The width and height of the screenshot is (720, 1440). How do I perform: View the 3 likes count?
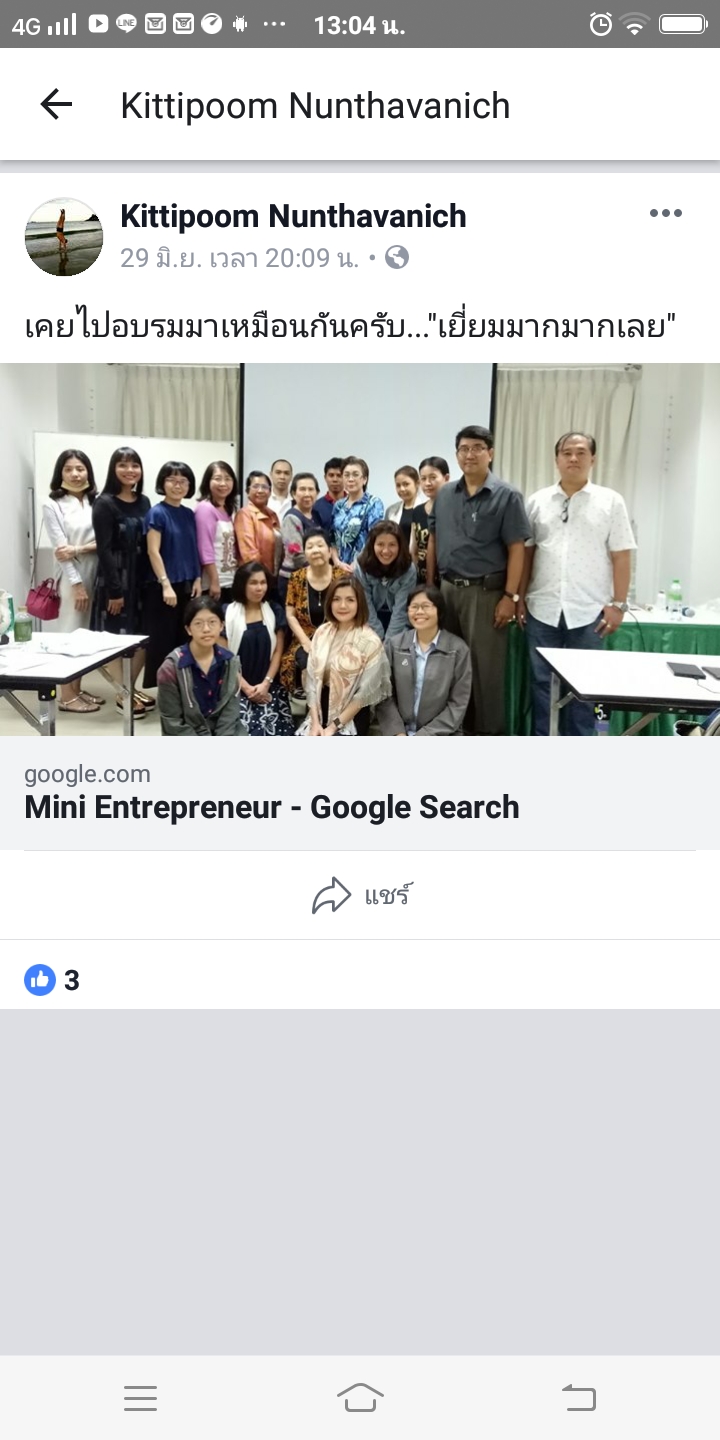pos(71,980)
